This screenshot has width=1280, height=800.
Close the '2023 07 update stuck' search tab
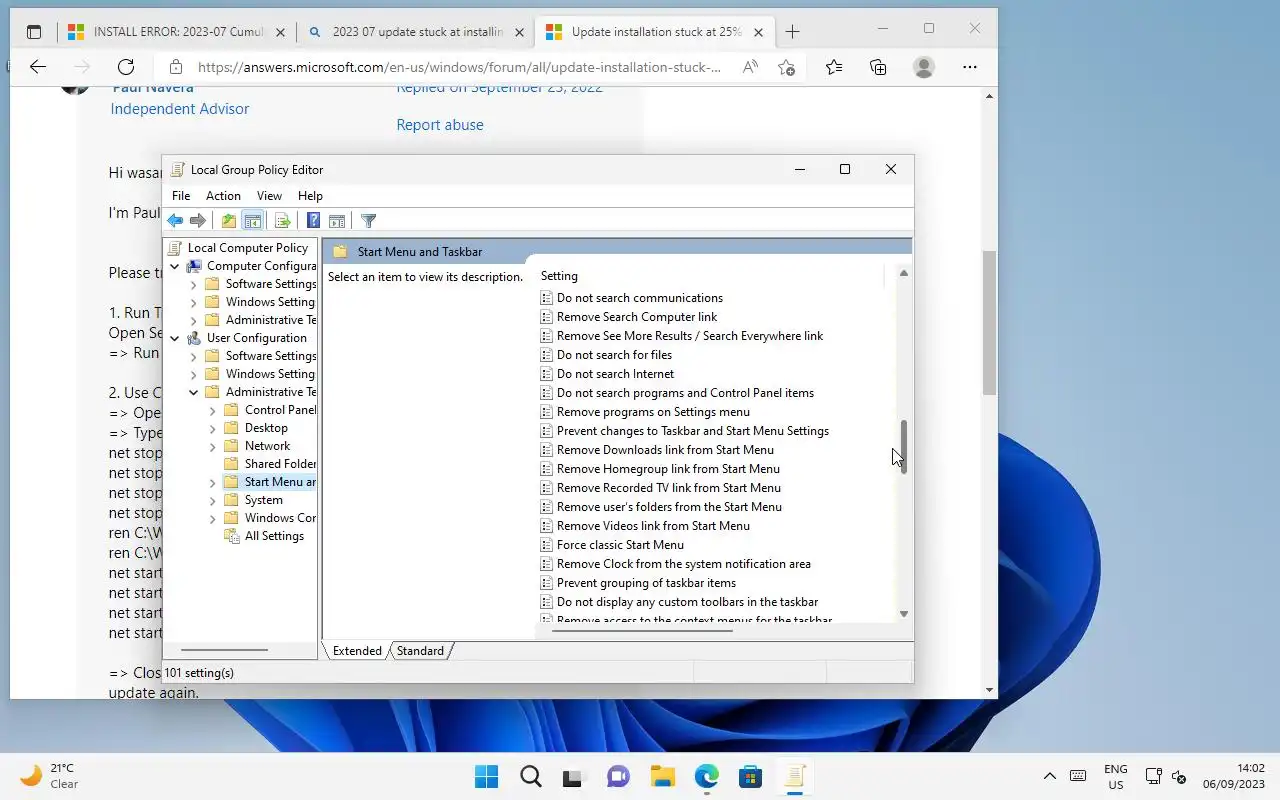point(519,32)
